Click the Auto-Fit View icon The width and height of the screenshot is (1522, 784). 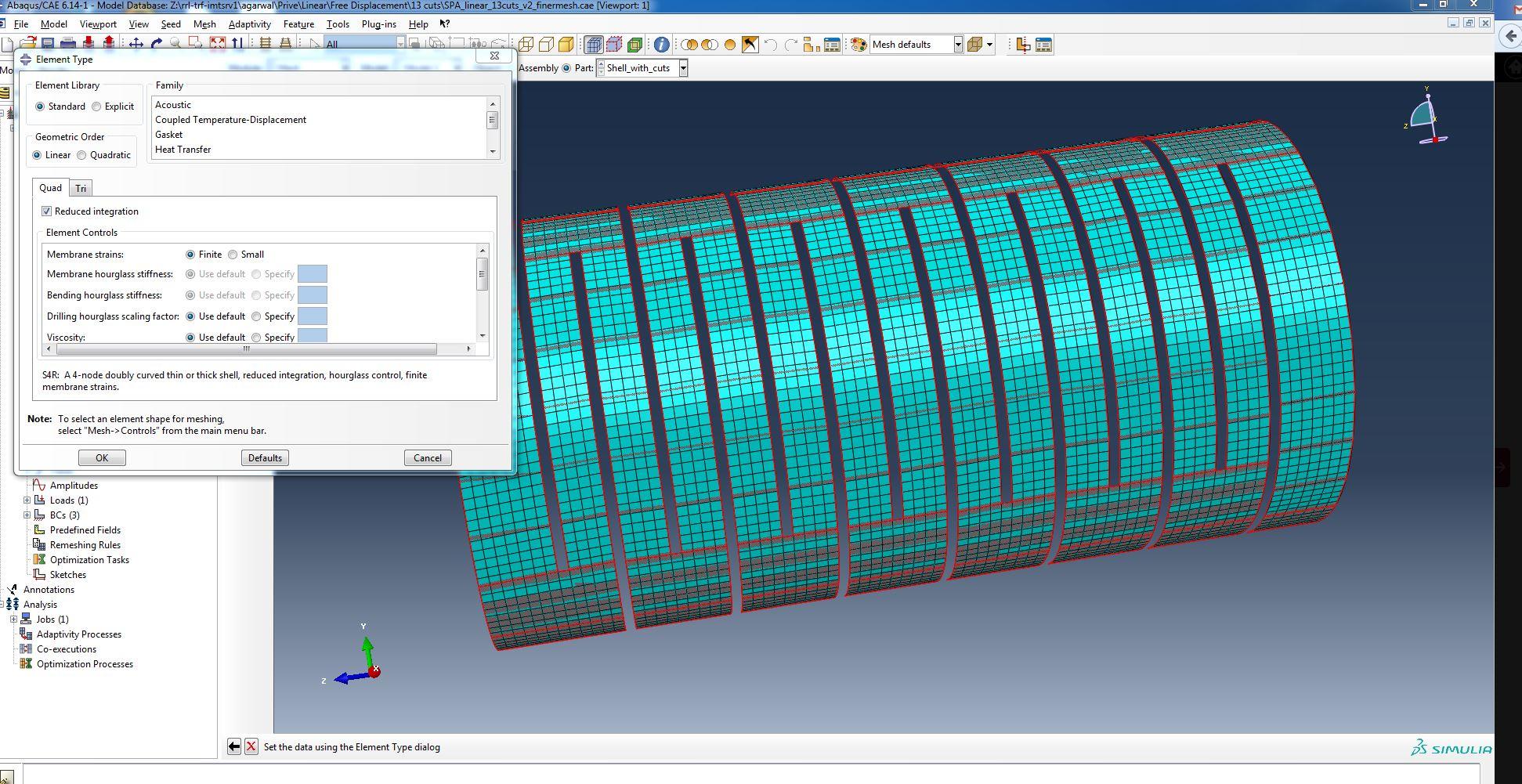coord(218,44)
